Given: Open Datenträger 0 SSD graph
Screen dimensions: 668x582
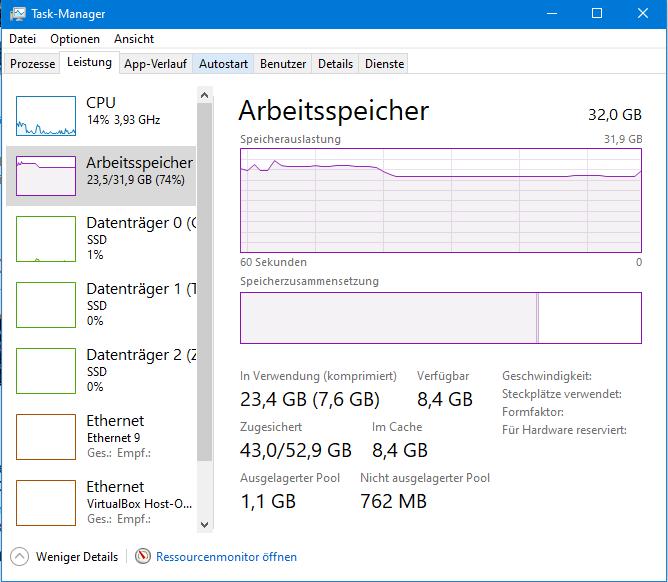Looking at the screenshot, I should click(x=46, y=240).
